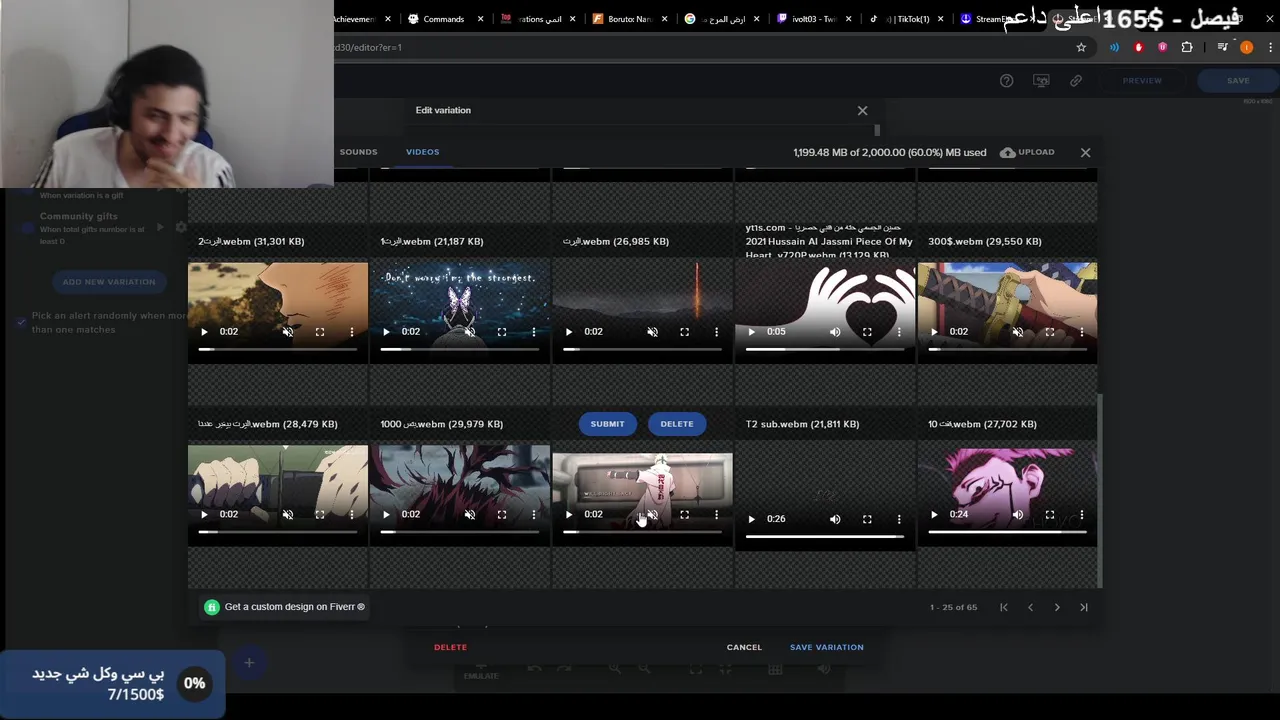This screenshot has width=1280, height=720.
Task: Play the 31,301 KB webm video
Action: [204, 332]
